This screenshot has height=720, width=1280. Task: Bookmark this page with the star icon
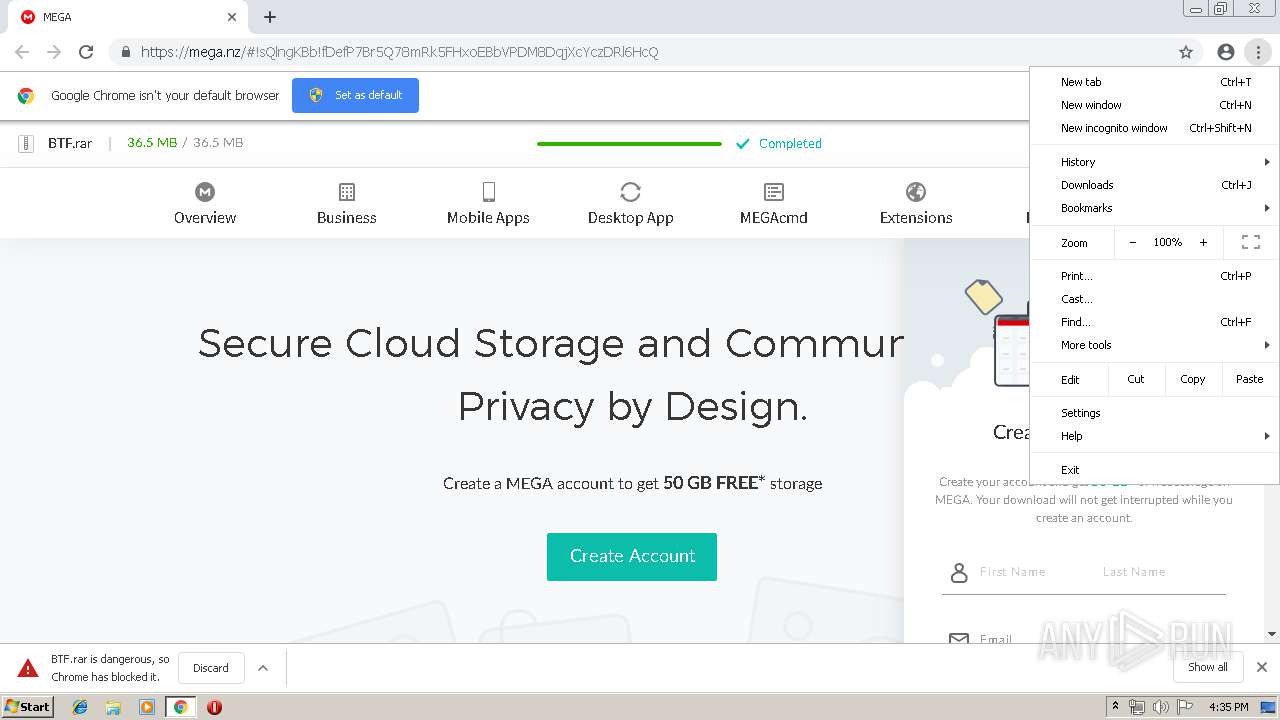1186,52
